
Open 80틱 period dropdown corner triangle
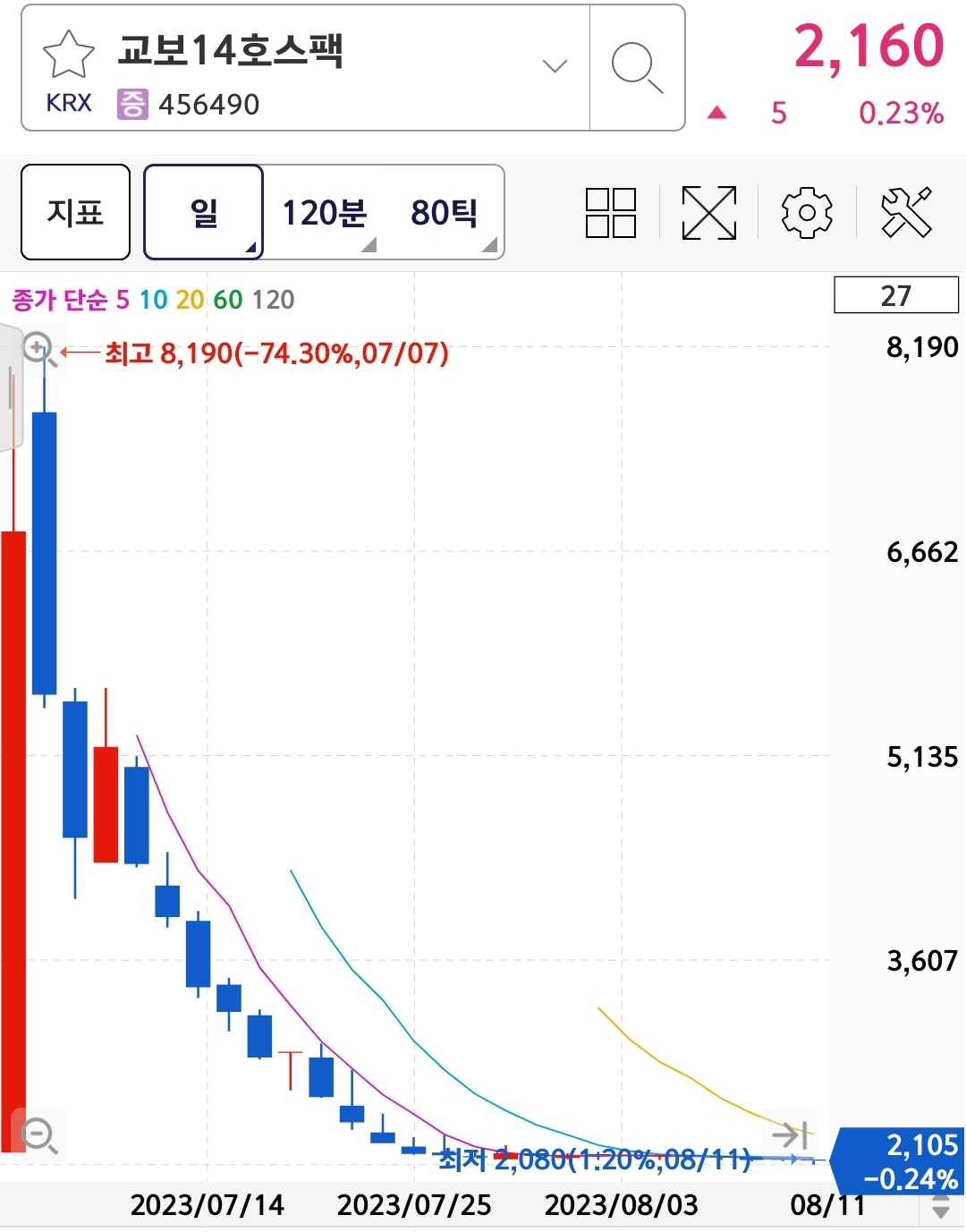point(489,244)
